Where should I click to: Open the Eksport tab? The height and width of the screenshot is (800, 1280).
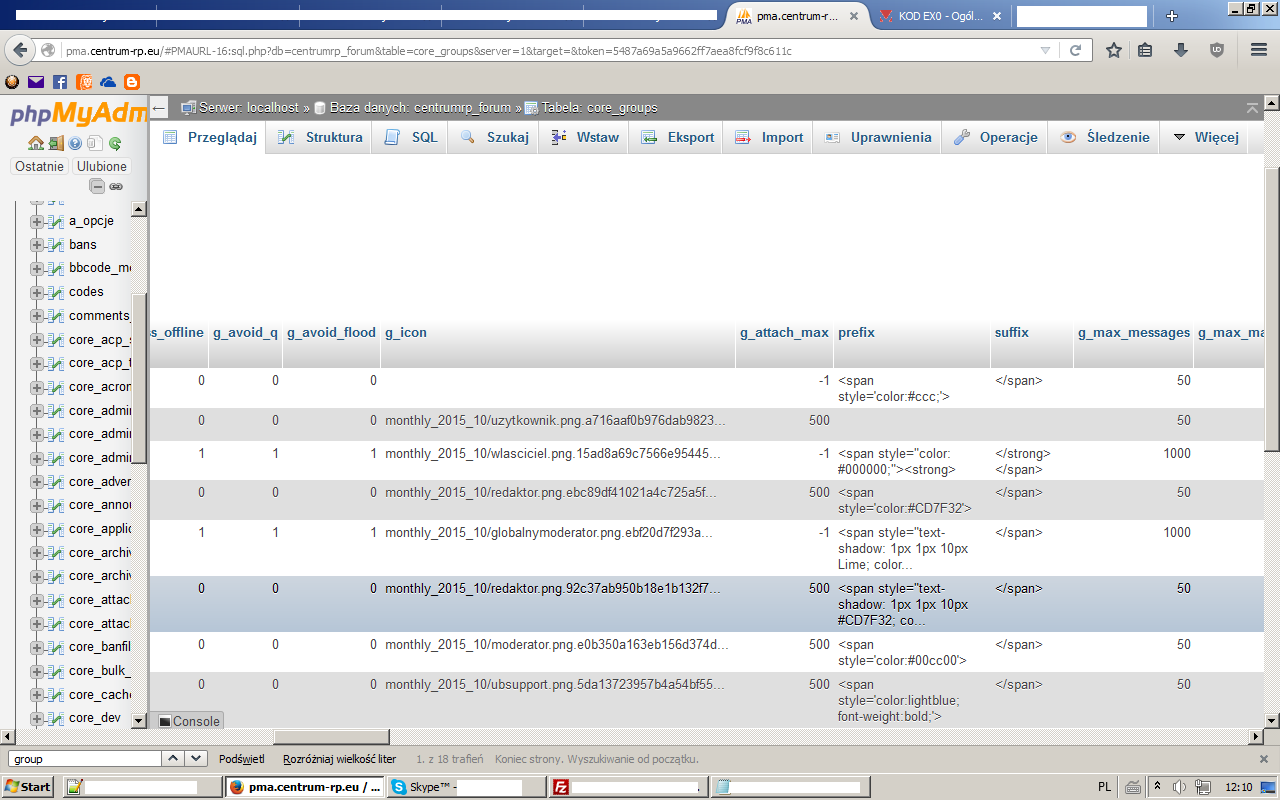coord(678,137)
